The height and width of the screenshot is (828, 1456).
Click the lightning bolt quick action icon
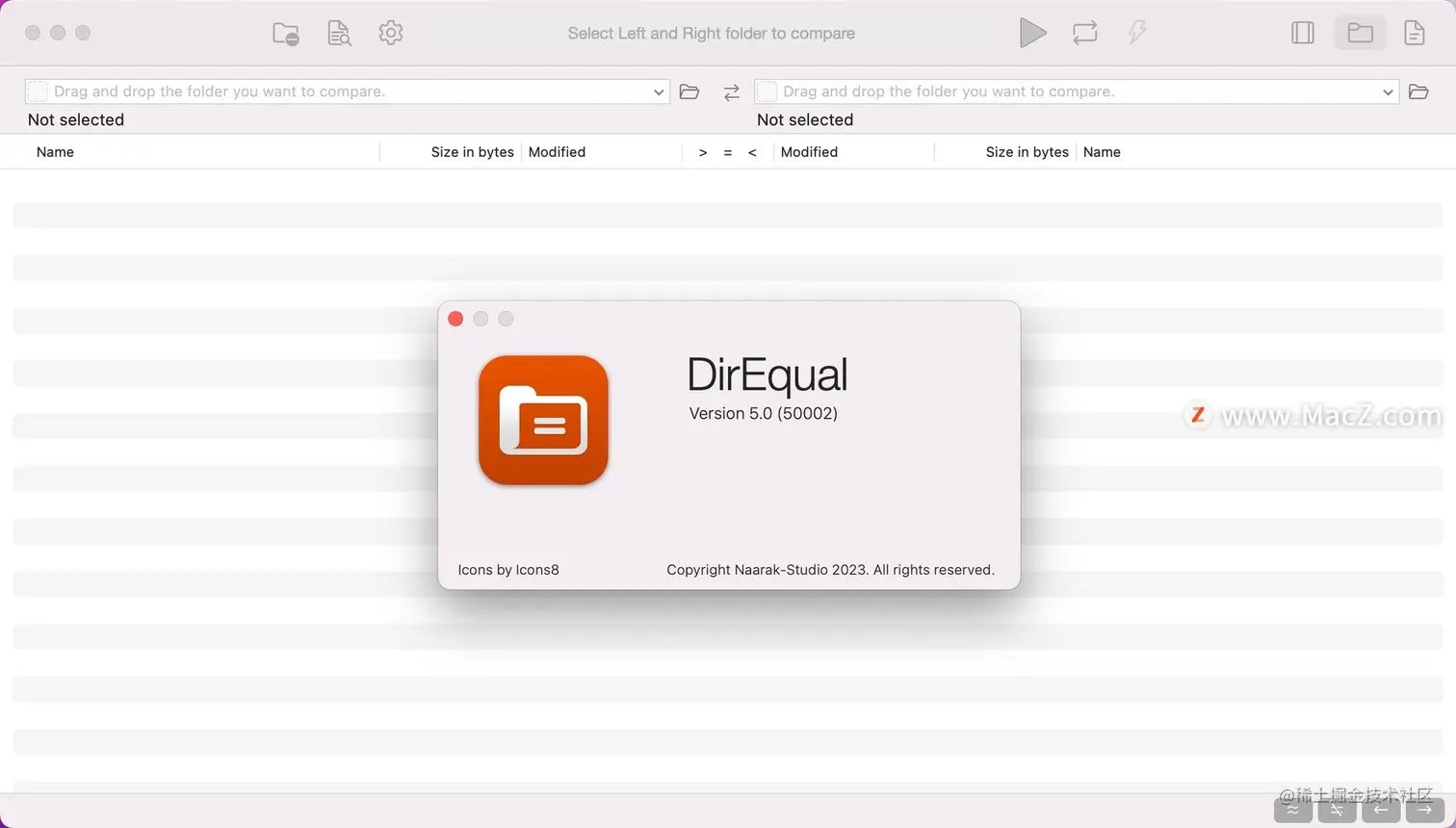tap(1137, 33)
